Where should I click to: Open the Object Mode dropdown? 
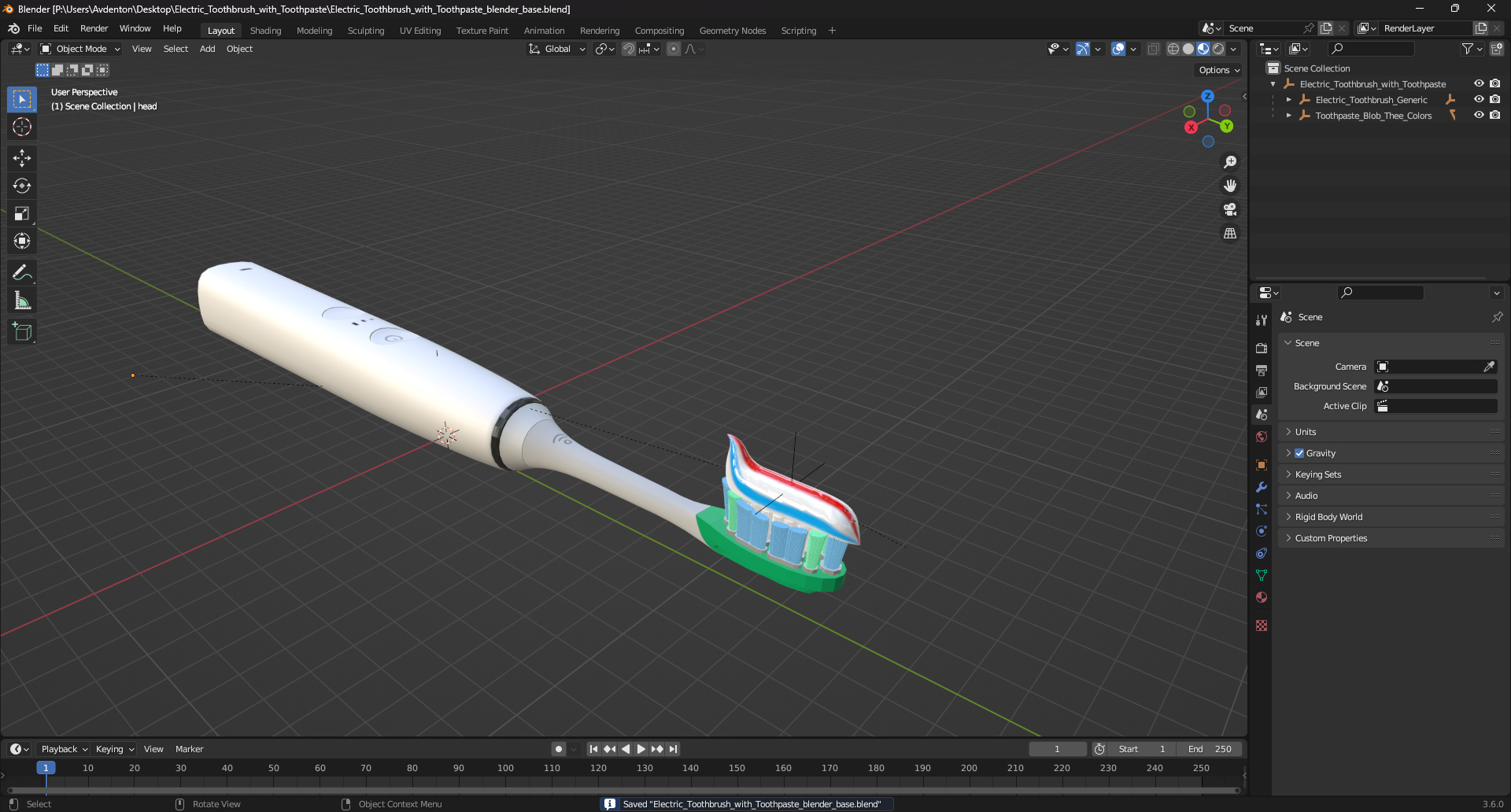tap(80, 49)
